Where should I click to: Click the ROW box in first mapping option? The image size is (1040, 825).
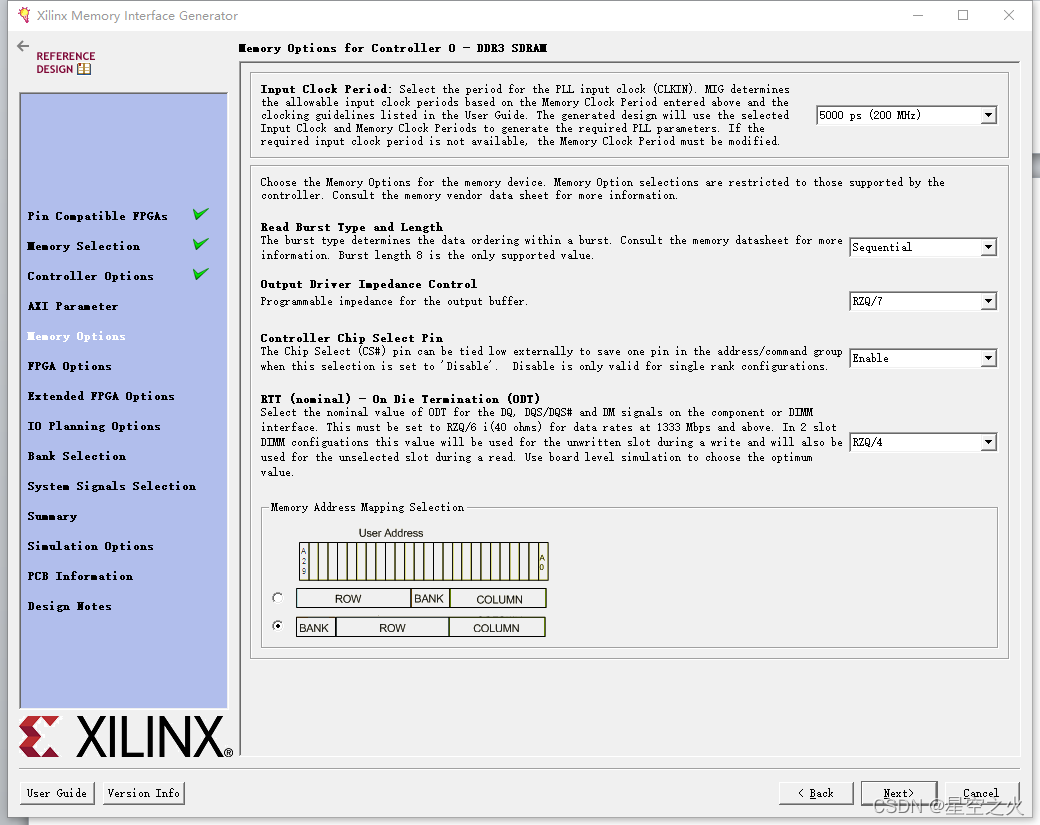pyautogui.click(x=353, y=598)
